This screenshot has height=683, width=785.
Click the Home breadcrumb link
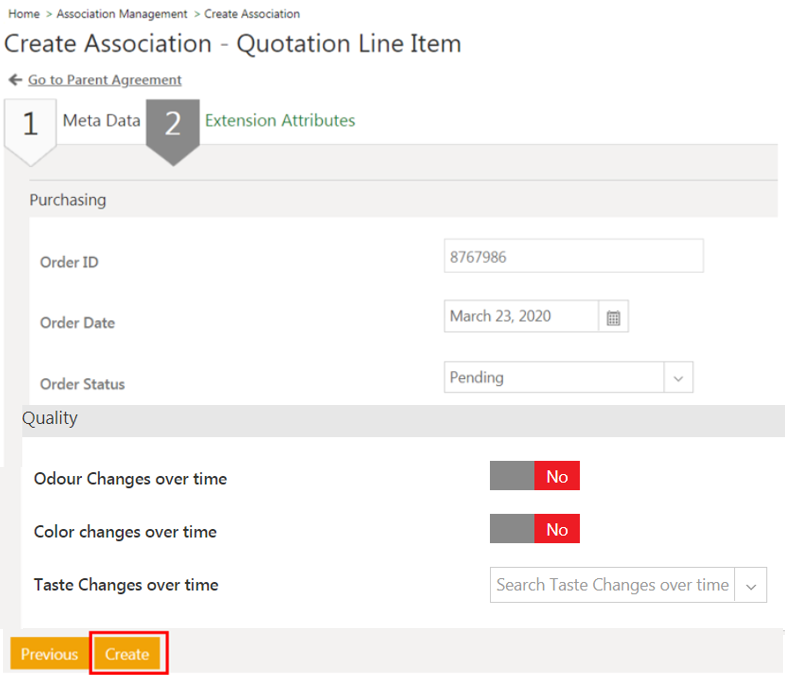click(23, 14)
